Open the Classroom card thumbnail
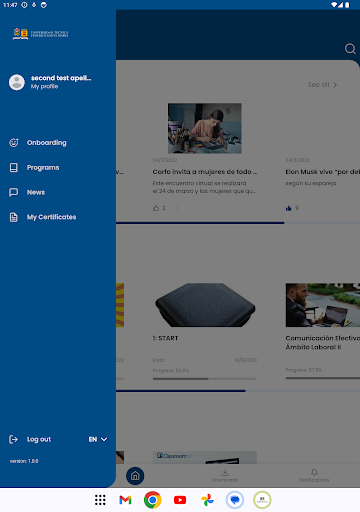 pos(205,457)
